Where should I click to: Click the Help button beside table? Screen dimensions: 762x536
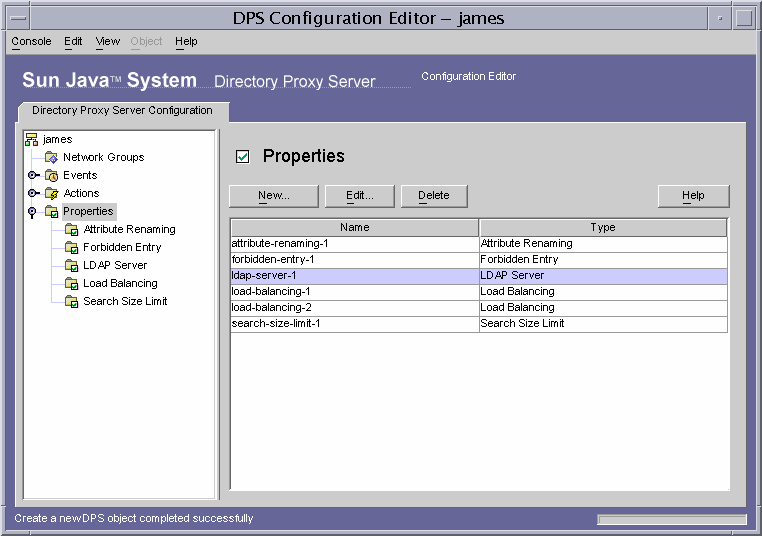point(693,196)
